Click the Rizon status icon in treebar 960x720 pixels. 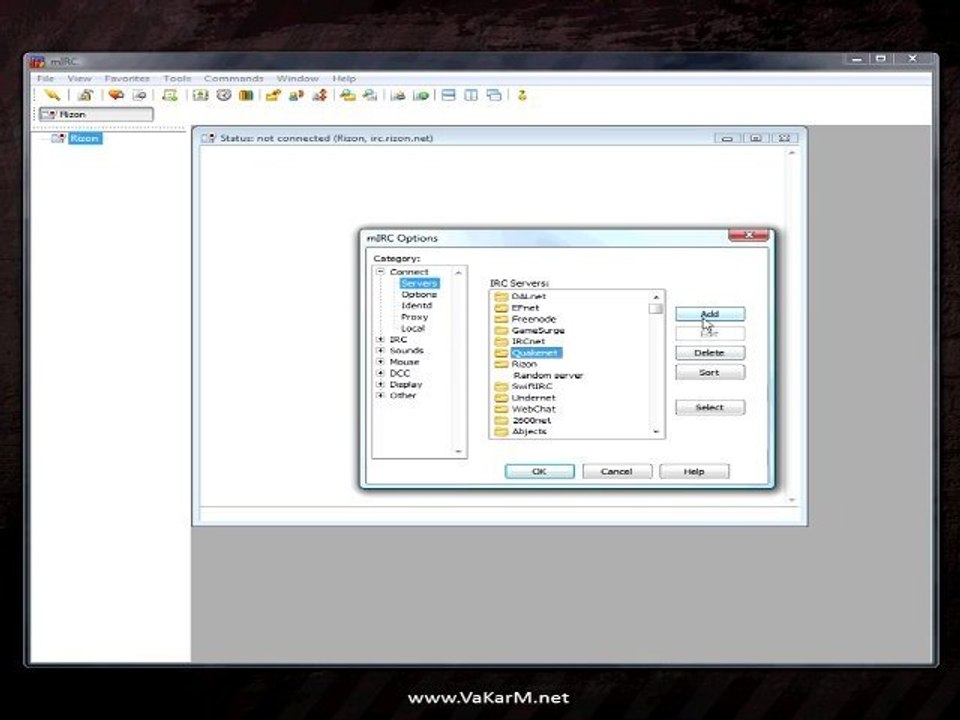click(58, 138)
